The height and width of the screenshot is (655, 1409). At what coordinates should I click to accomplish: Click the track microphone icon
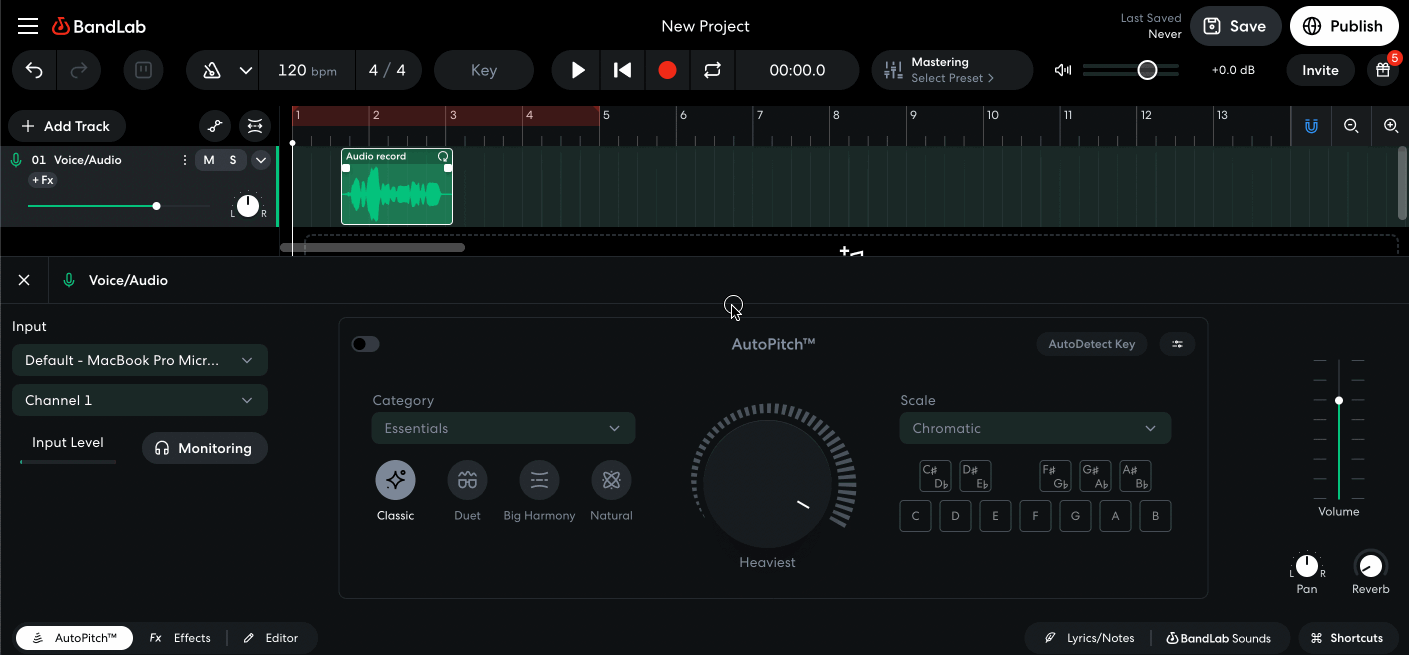(x=16, y=160)
